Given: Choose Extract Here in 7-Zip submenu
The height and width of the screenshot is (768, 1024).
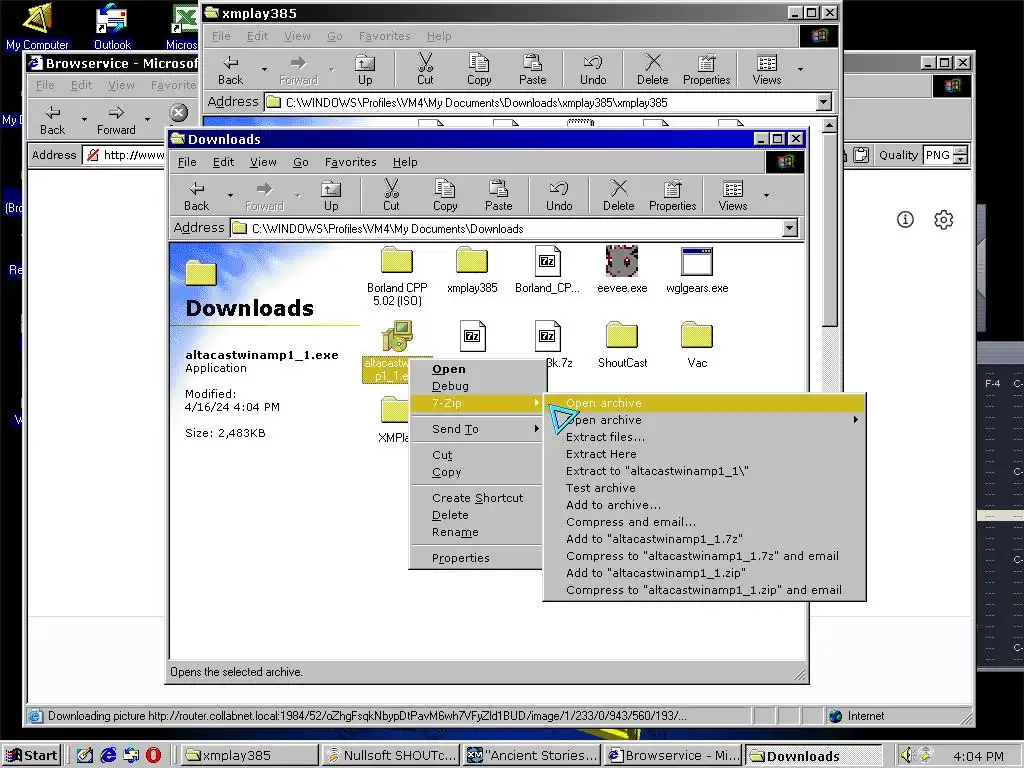Looking at the screenshot, I should click(x=705, y=454).
